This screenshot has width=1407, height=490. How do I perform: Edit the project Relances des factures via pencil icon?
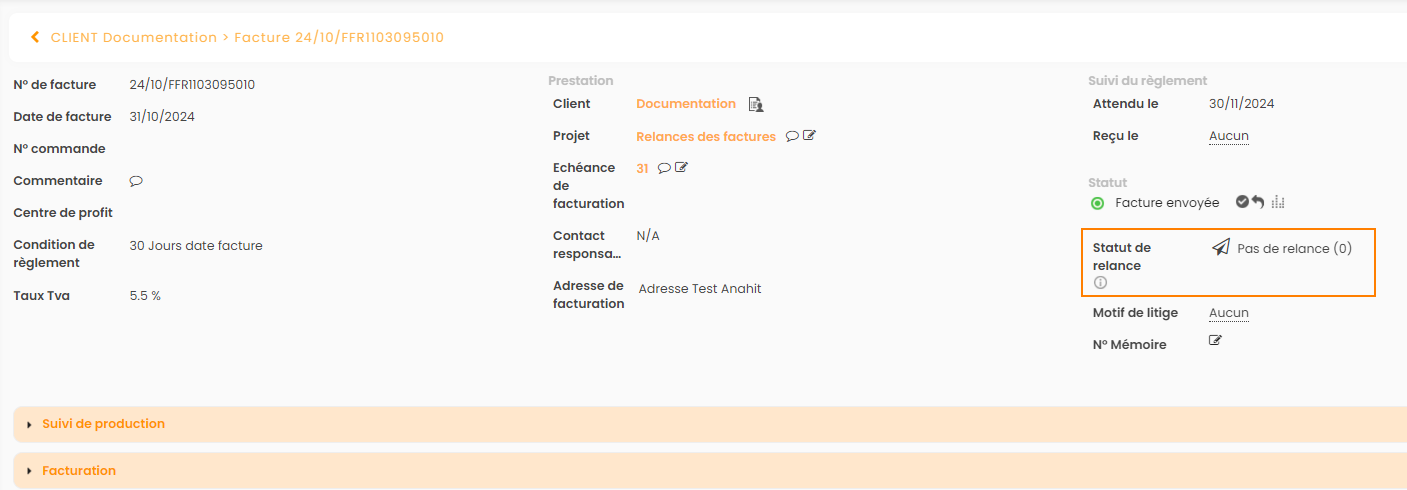[809, 136]
